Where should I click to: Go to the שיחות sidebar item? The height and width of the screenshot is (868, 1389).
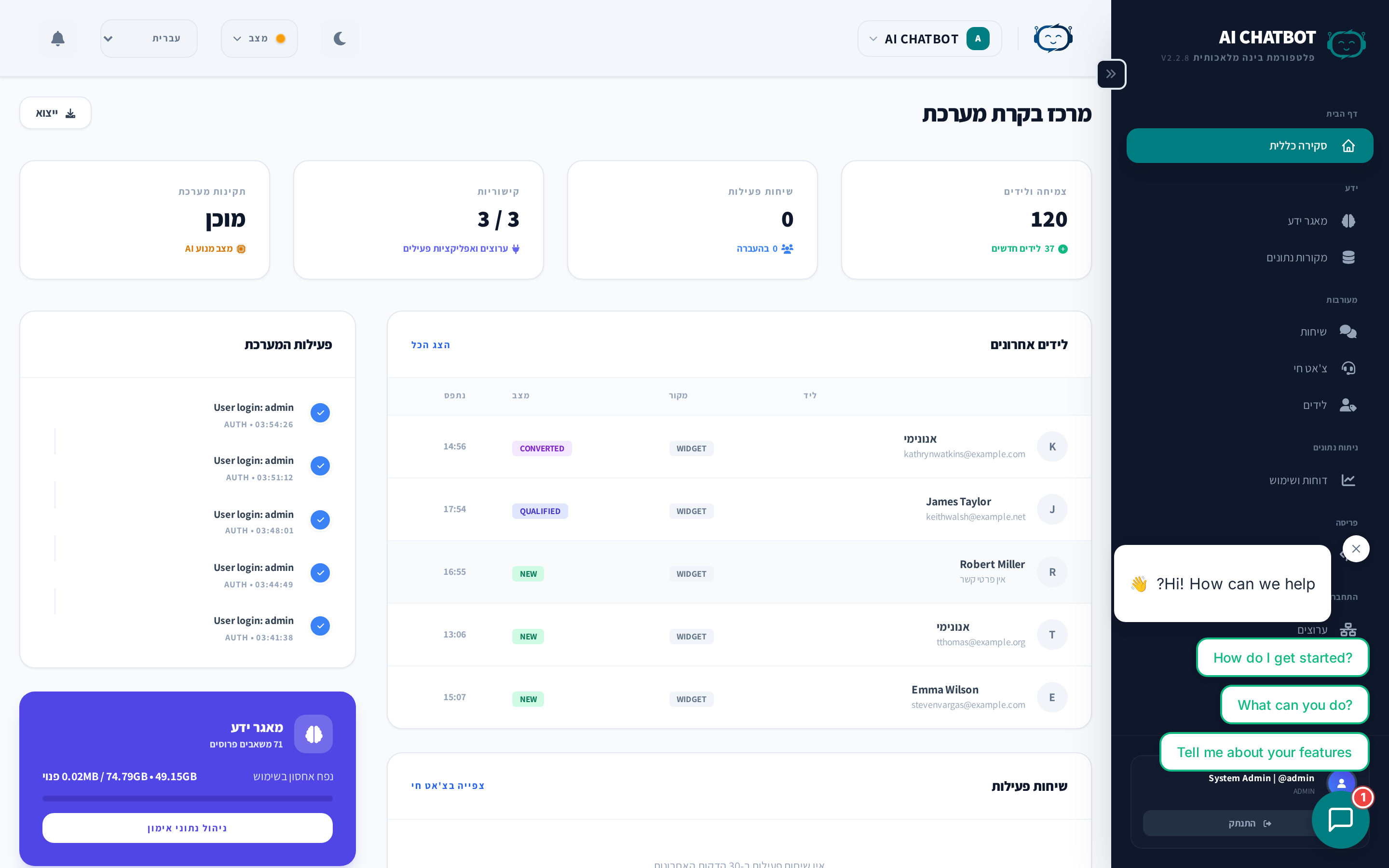tap(1313, 332)
